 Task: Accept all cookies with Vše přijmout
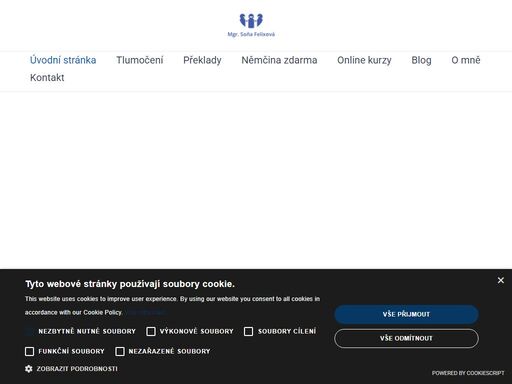tap(406, 314)
